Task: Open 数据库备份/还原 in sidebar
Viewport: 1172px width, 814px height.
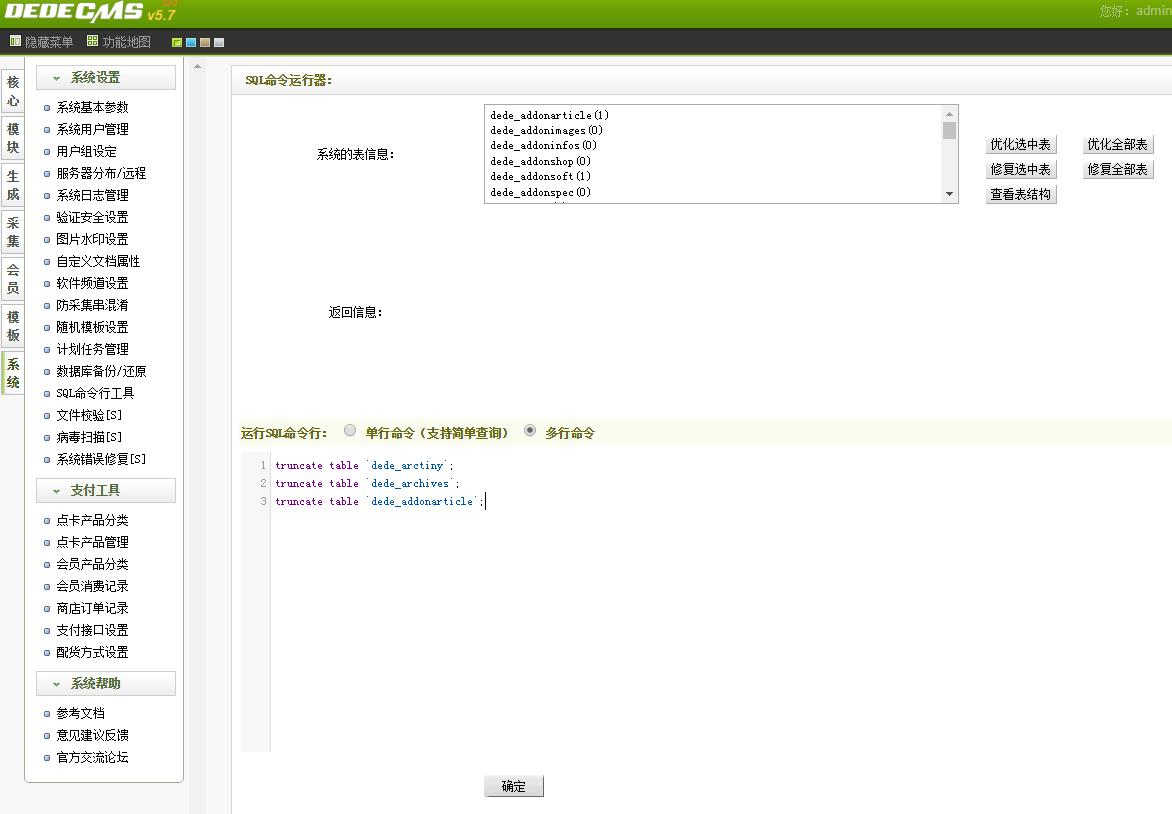Action: [101, 371]
